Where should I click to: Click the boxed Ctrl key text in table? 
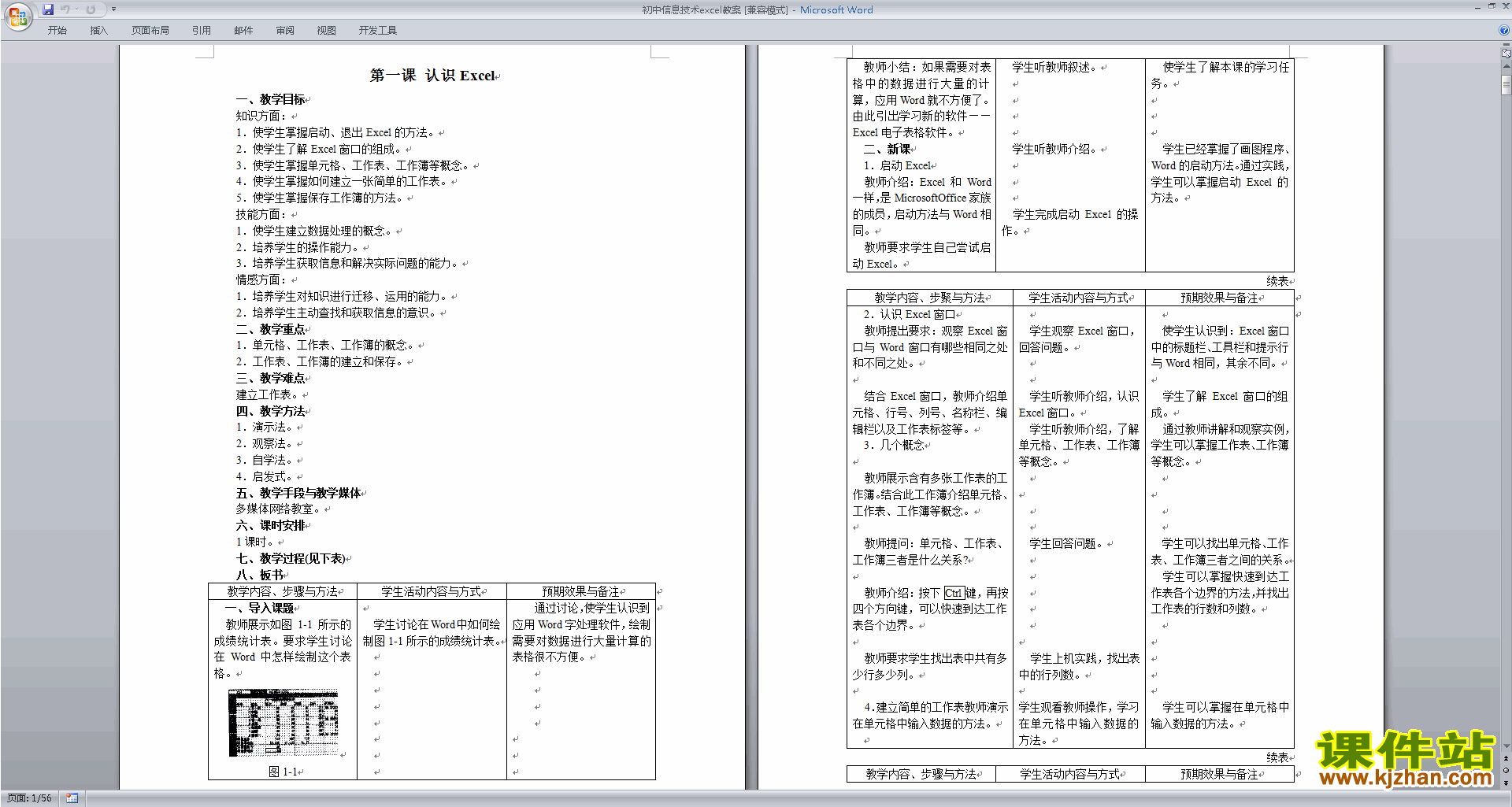pyautogui.click(x=954, y=593)
